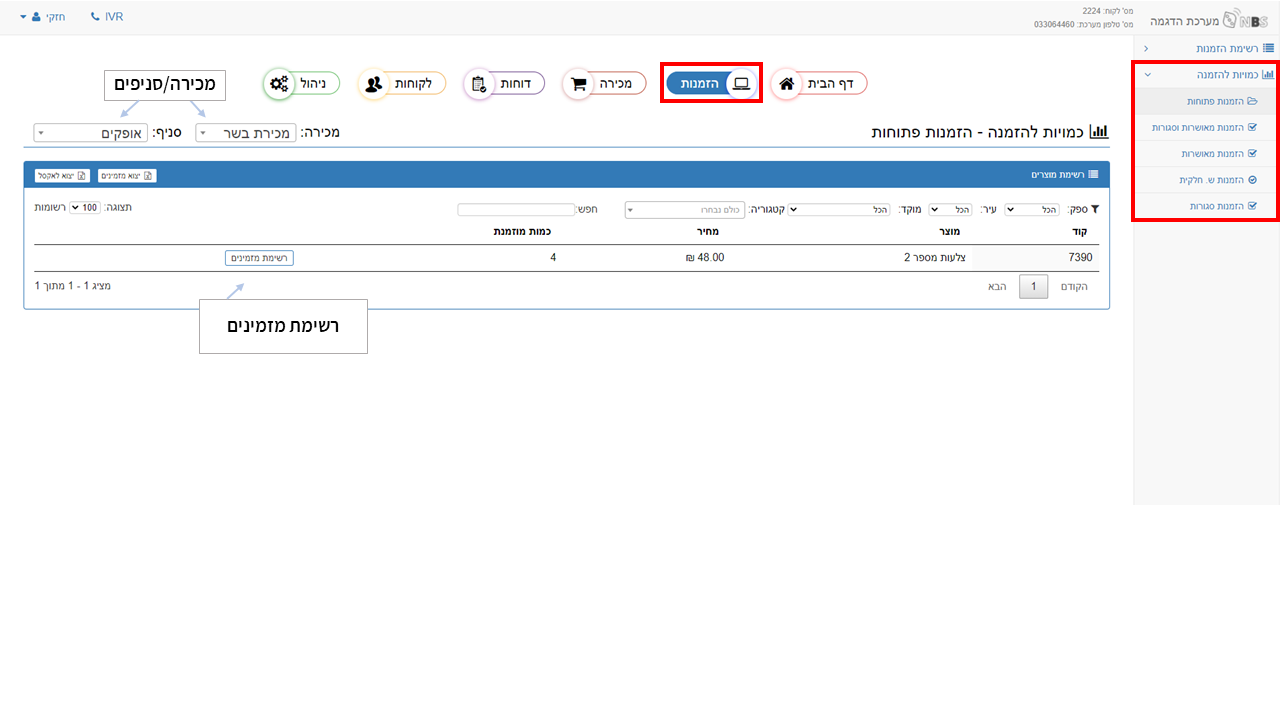Click the clipboard icon in דוחות

(478, 84)
